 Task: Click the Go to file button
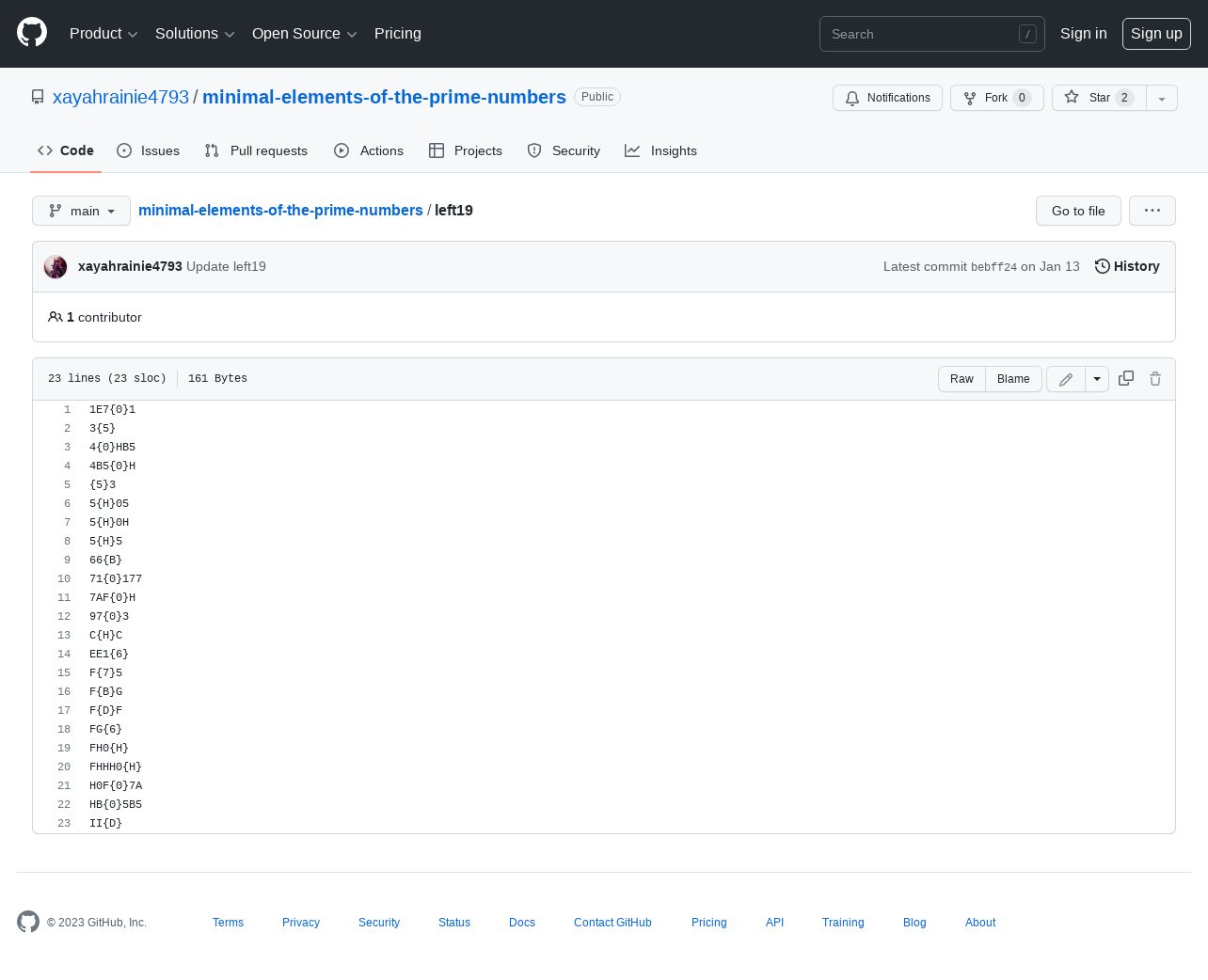[1078, 211]
